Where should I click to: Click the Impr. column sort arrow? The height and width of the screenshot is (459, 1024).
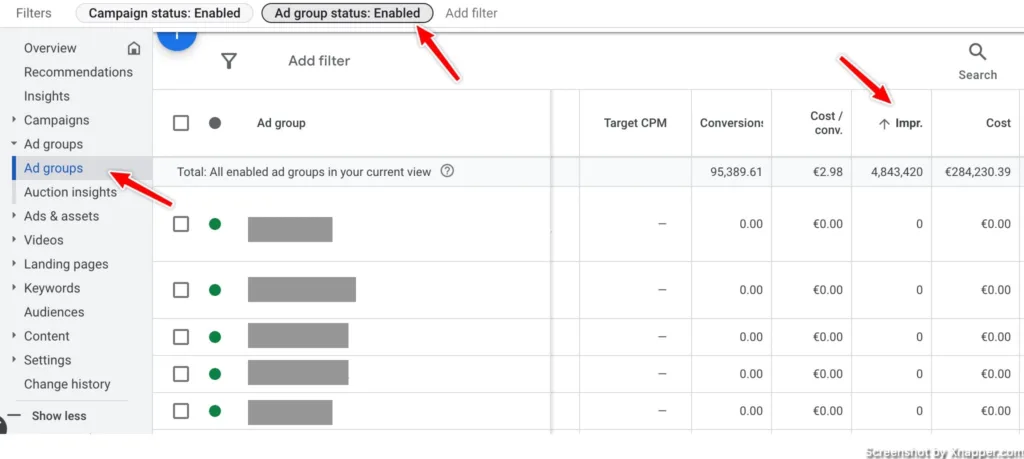883,123
